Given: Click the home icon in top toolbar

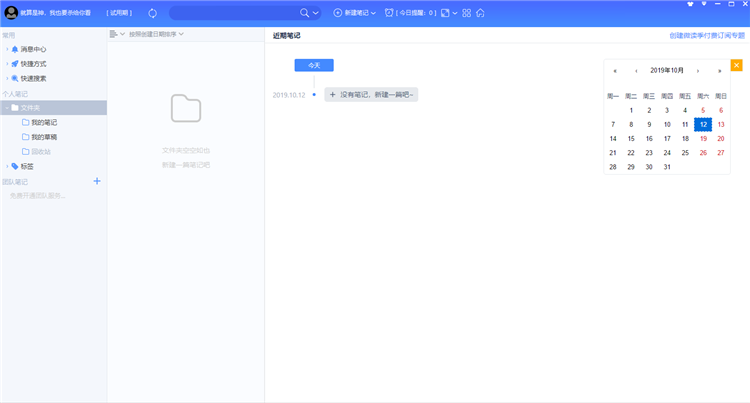Looking at the screenshot, I should [x=480, y=13].
